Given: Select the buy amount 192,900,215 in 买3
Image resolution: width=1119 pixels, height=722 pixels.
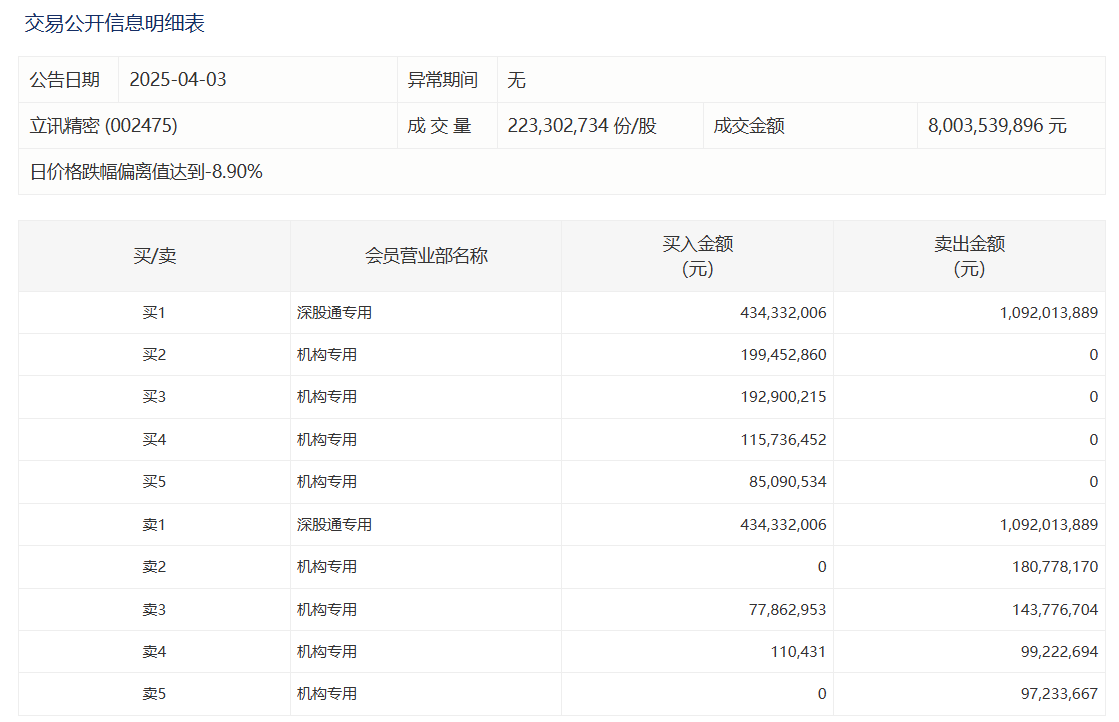Looking at the screenshot, I should click(783, 397).
